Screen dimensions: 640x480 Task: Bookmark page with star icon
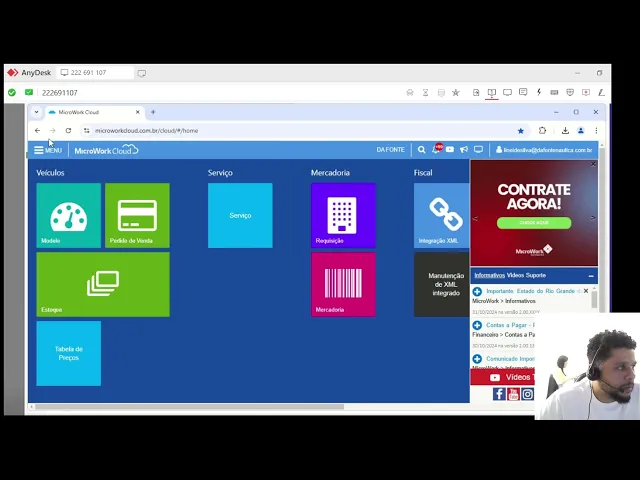coord(520,131)
